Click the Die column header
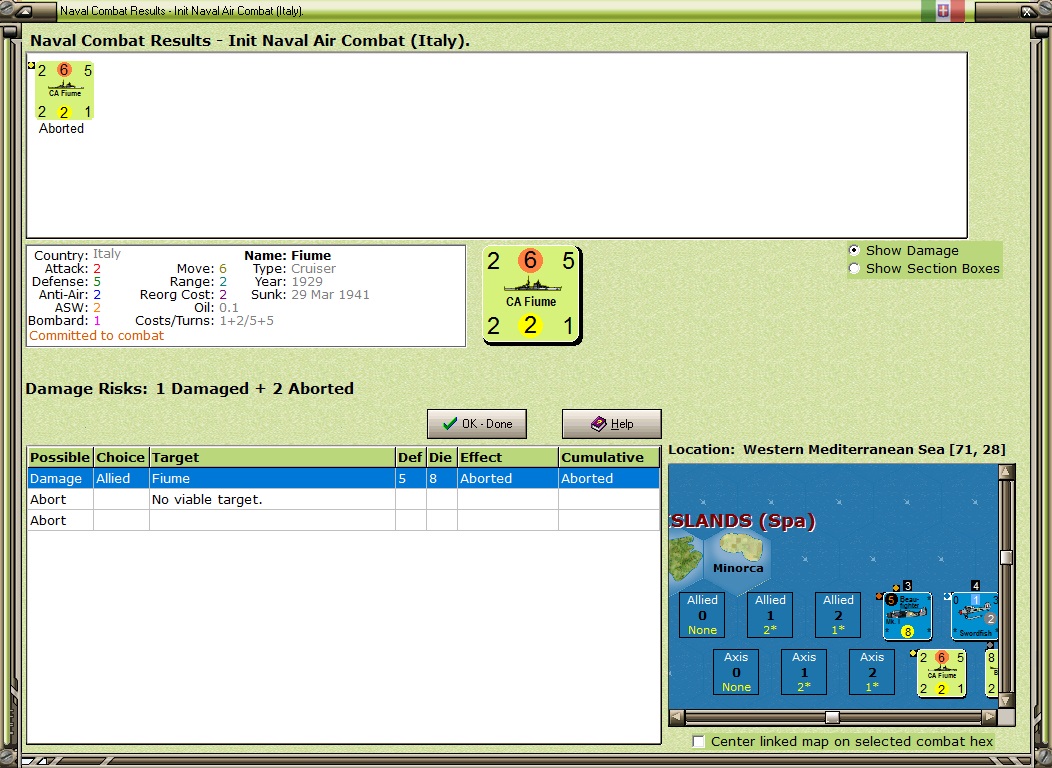This screenshot has height=768, width=1052. [441, 457]
